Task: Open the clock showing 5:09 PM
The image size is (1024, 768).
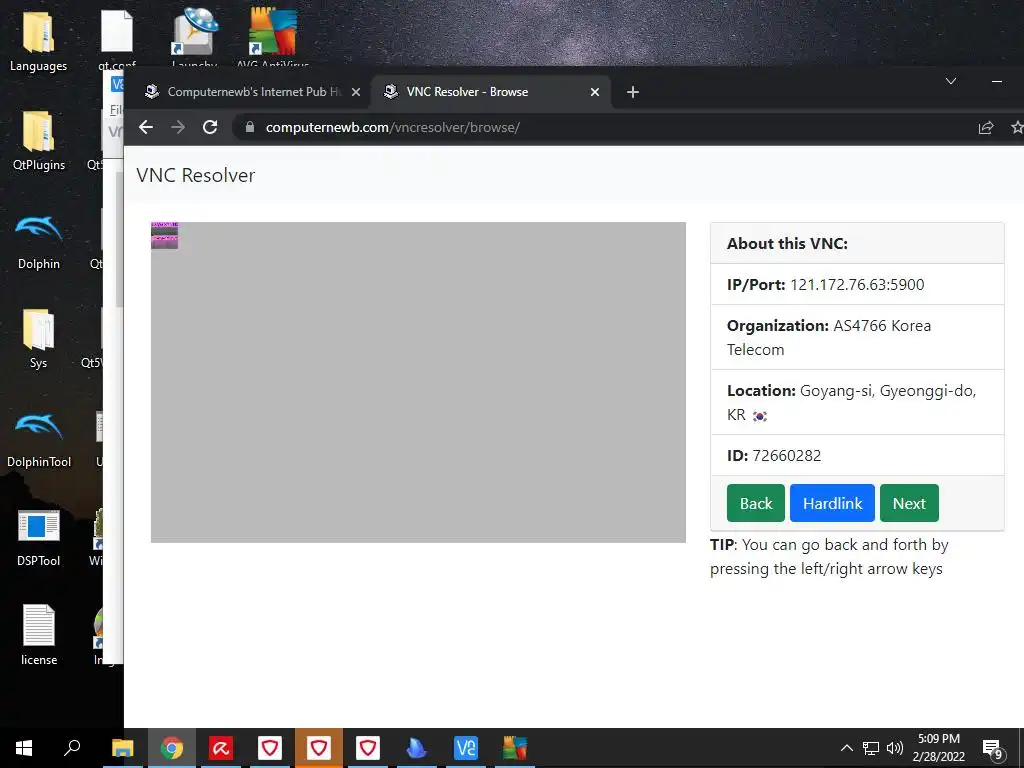Action: (938, 748)
